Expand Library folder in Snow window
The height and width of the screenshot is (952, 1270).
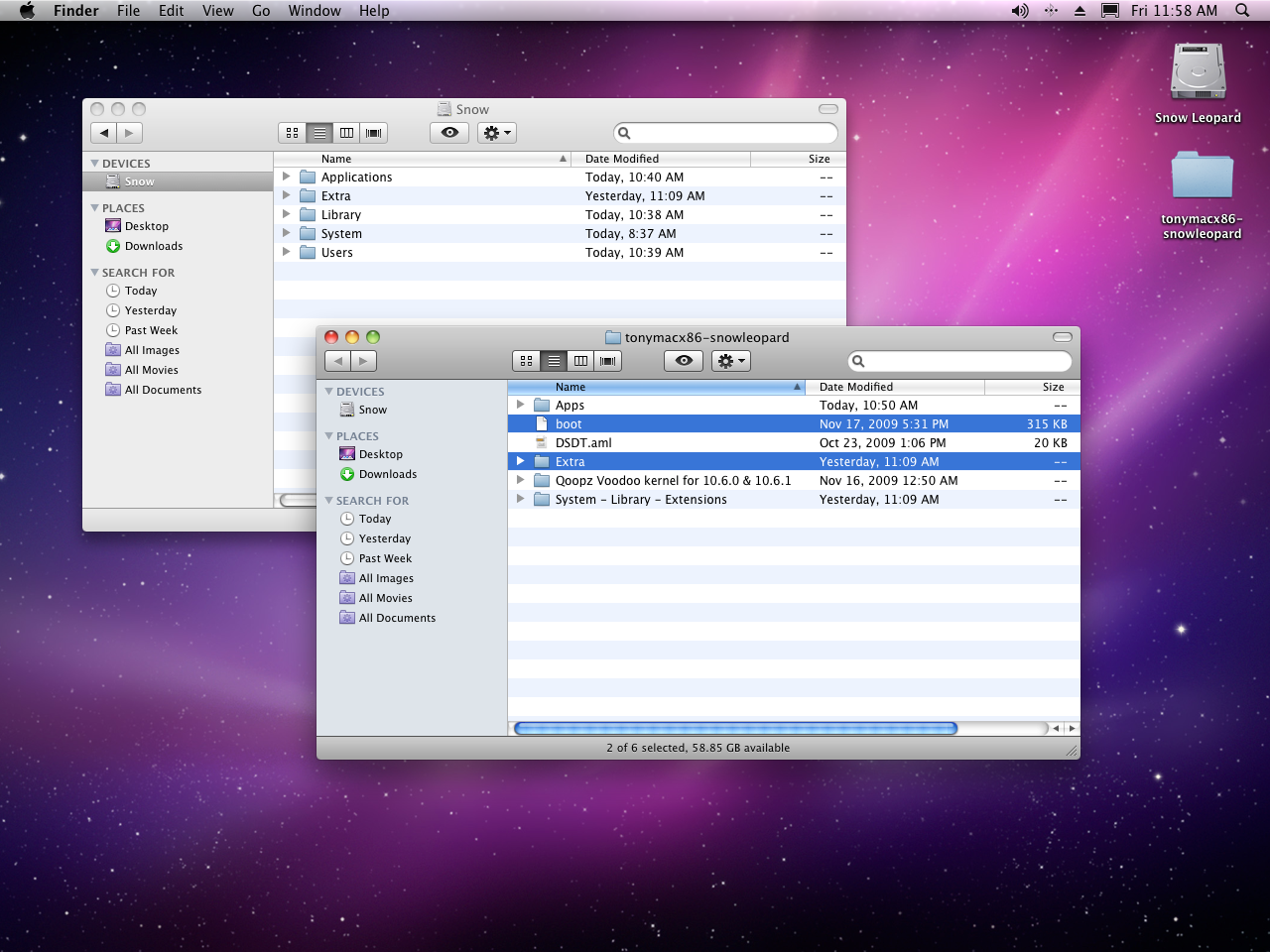[x=286, y=214]
